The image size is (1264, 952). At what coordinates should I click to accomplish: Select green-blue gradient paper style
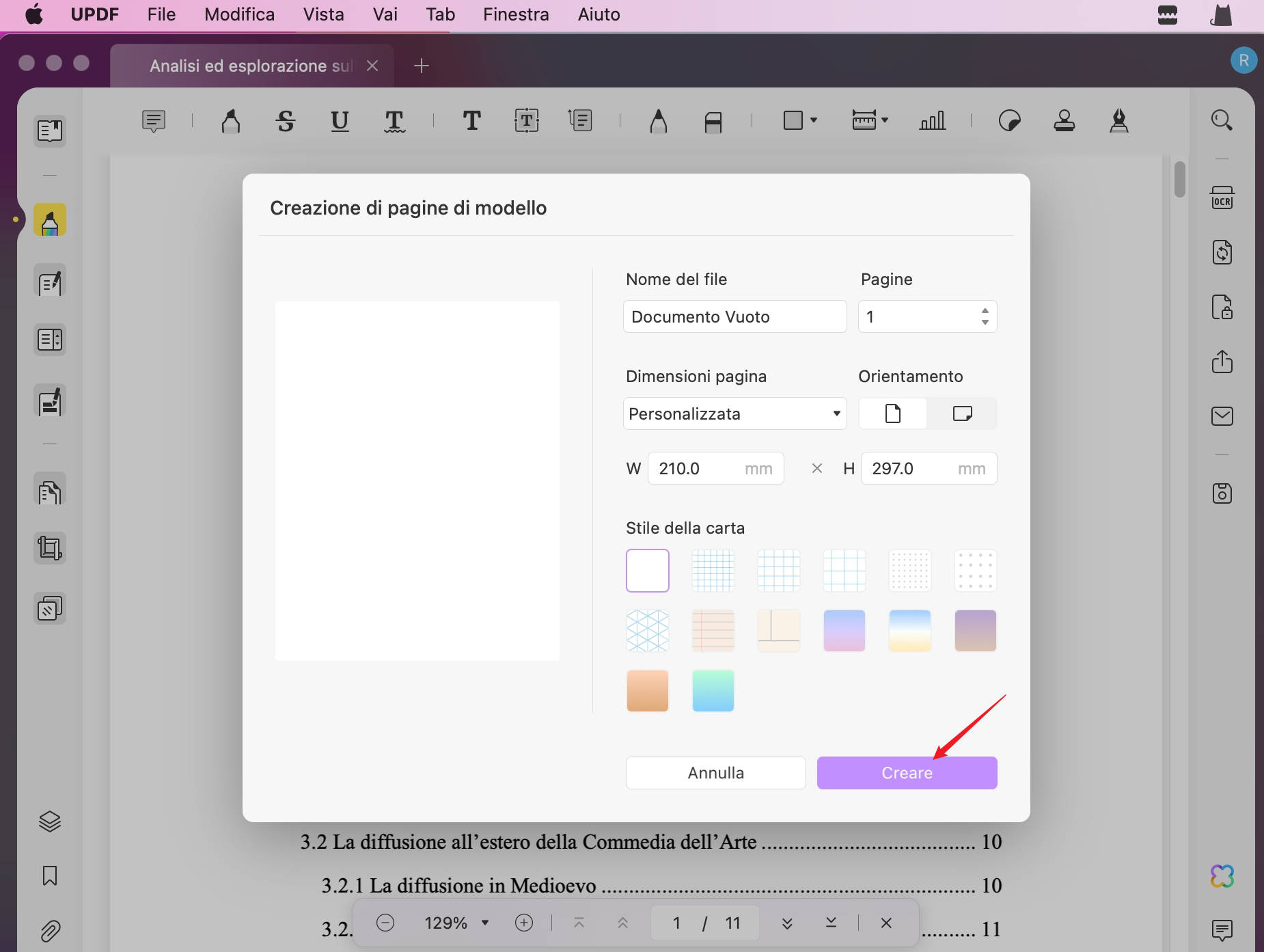pyautogui.click(x=713, y=691)
